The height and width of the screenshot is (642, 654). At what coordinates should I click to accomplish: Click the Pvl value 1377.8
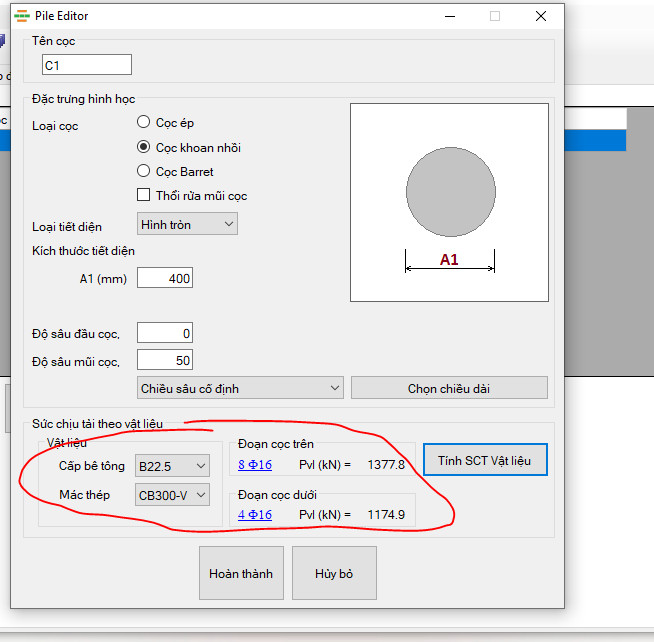coord(386,465)
